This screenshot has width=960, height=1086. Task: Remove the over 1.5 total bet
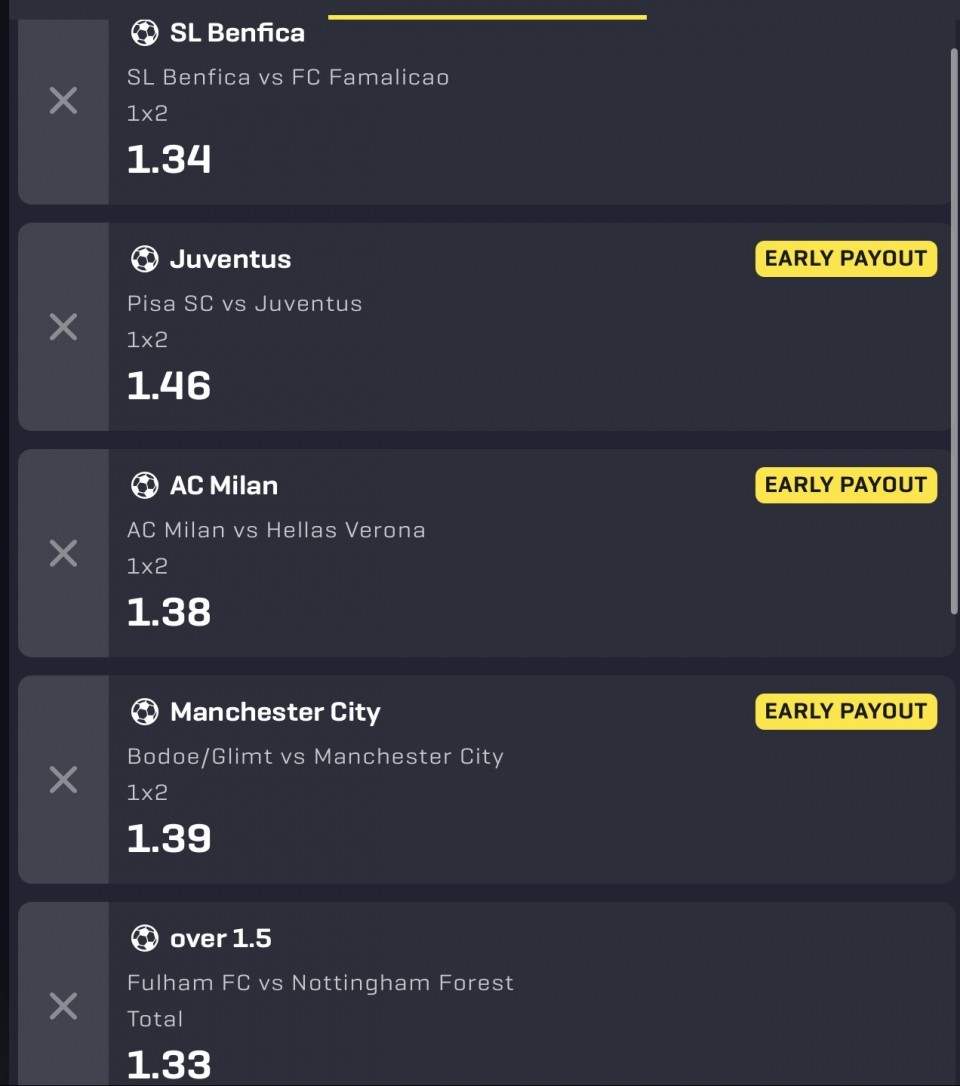tap(63, 1005)
